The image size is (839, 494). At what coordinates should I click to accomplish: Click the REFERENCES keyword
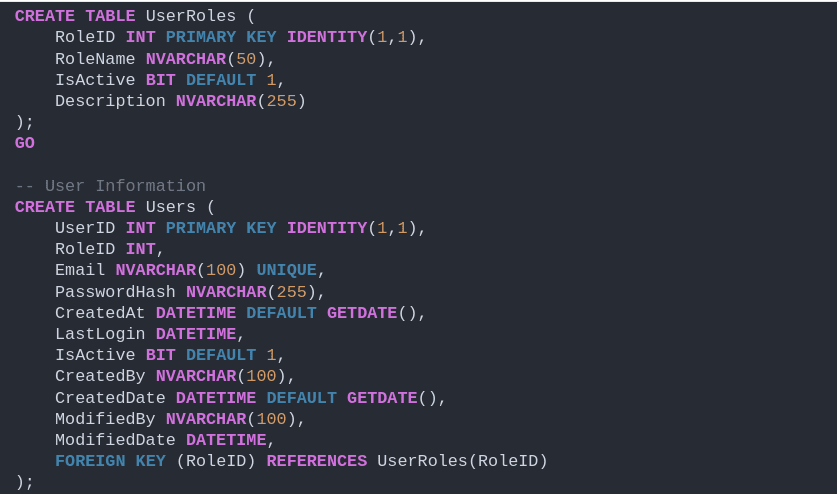[317, 461]
